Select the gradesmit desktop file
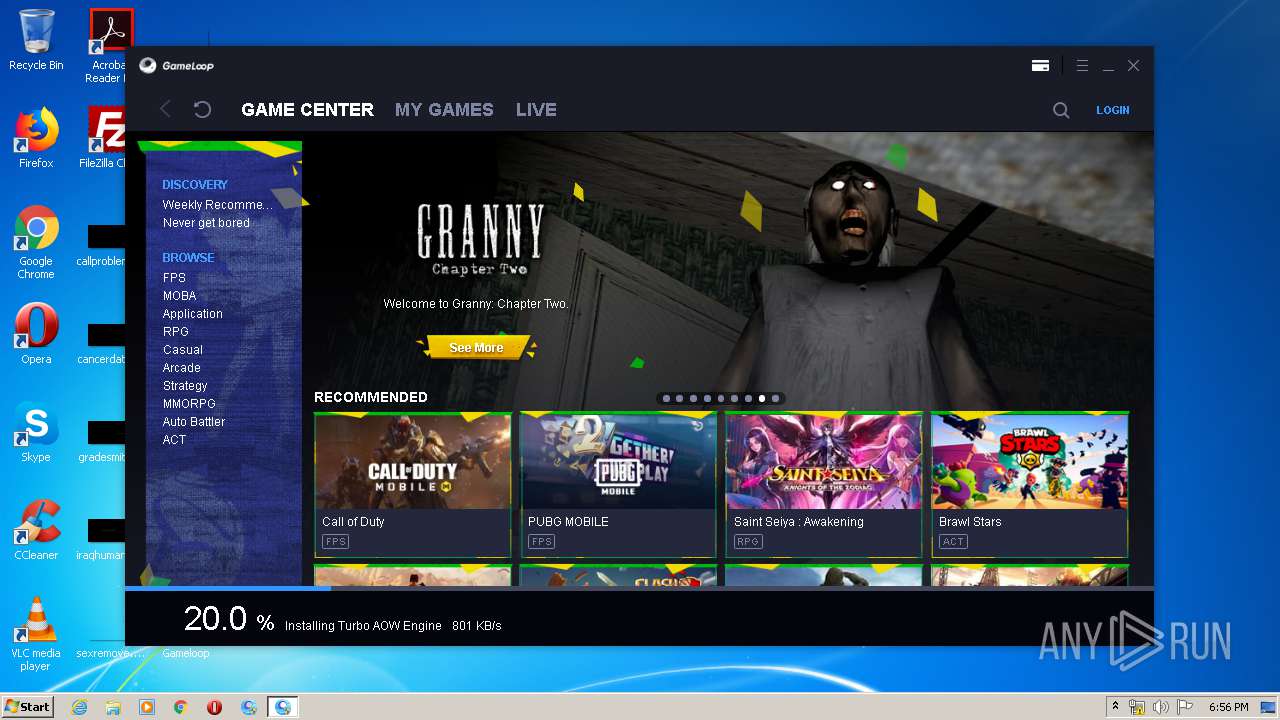The image size is (1280, 720). [104, 441]
